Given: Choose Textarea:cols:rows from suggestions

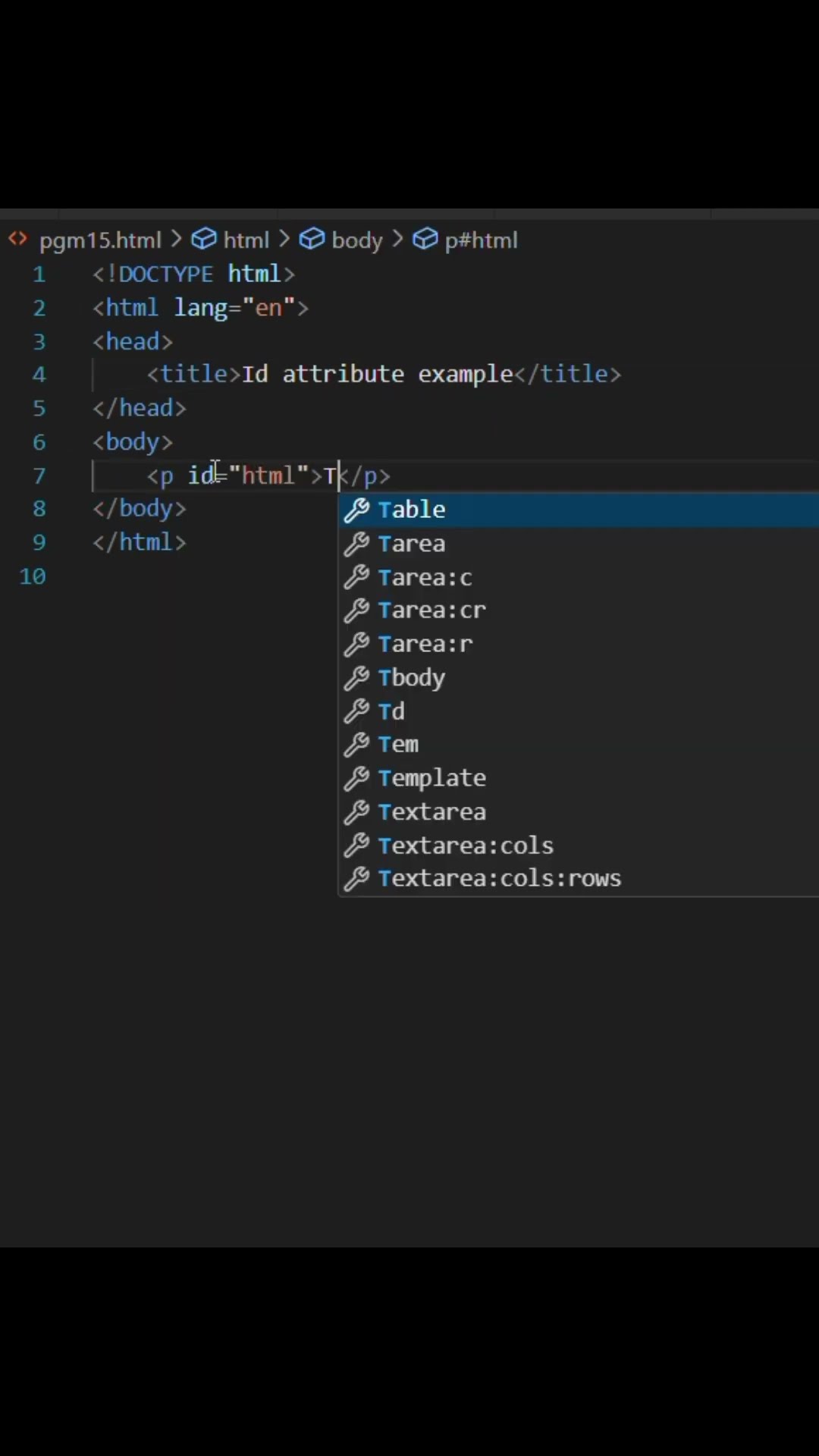Looking at the screenshot, I should click(x=499, y=878).
